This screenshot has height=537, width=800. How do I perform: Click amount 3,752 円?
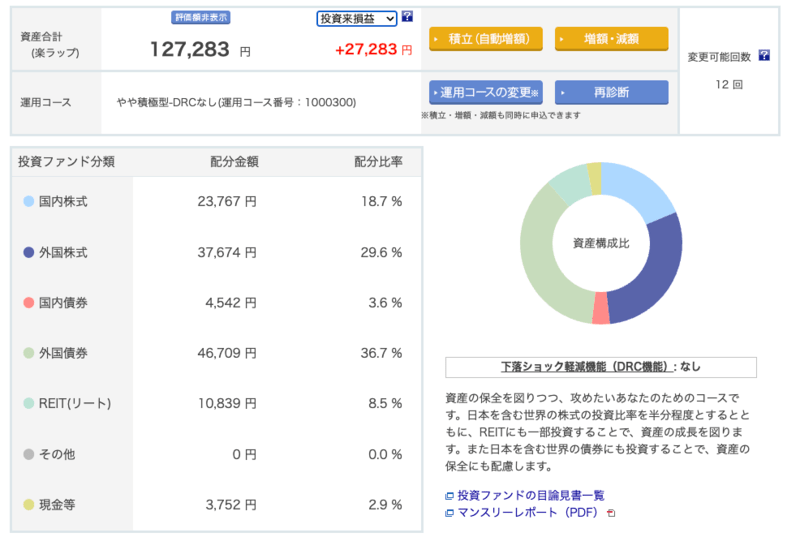(x=231, y=504)
